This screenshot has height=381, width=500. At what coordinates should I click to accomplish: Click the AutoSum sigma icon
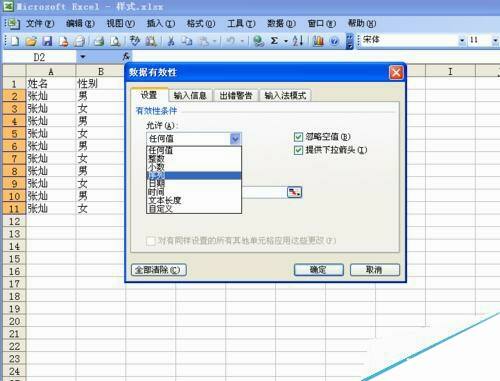point(274,41)
